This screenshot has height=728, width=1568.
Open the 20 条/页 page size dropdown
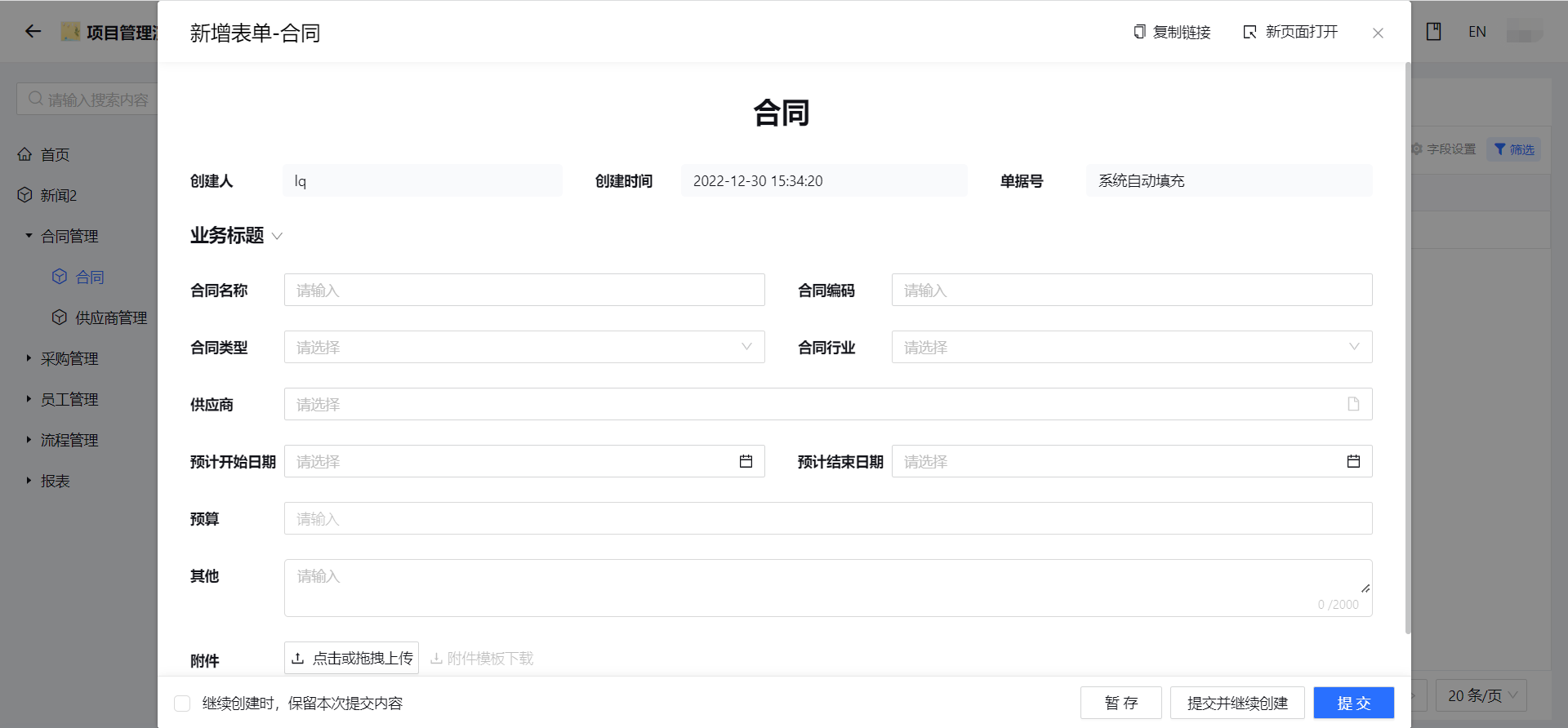(x=1481, y=695)
